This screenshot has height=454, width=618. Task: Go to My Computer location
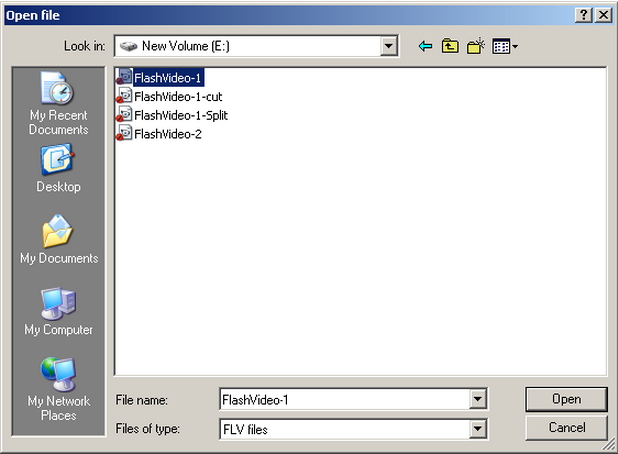58,312
